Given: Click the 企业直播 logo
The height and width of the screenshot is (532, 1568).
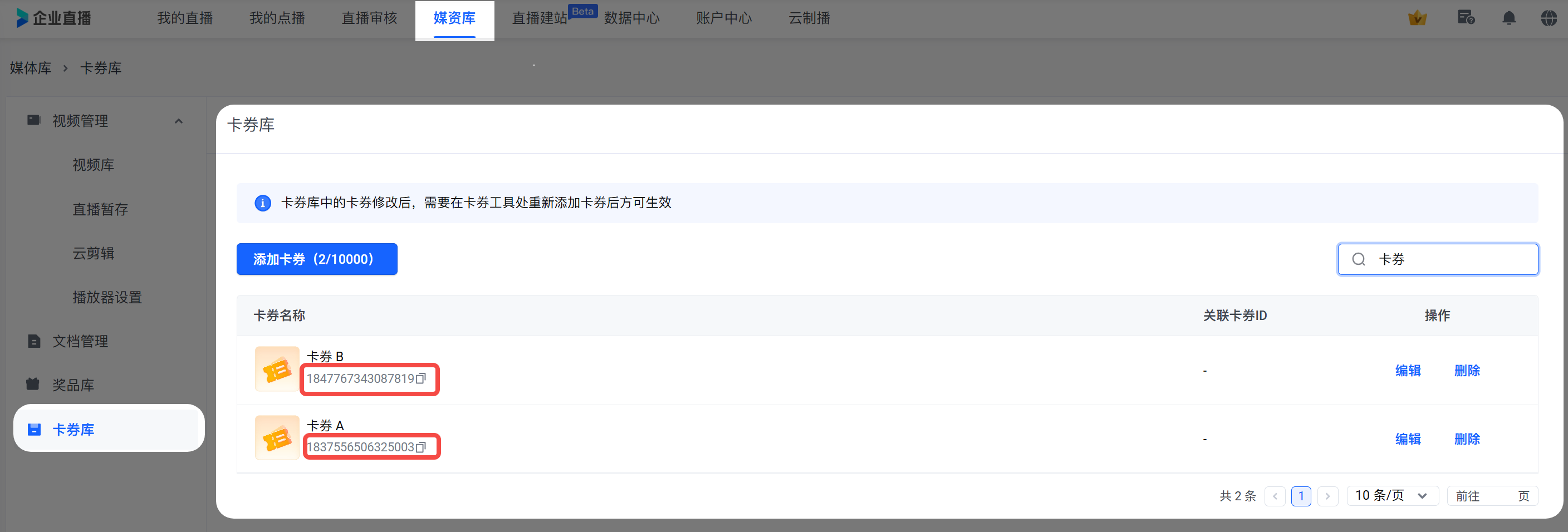Looking at the screenshot, I should click(x=53, y=18).
